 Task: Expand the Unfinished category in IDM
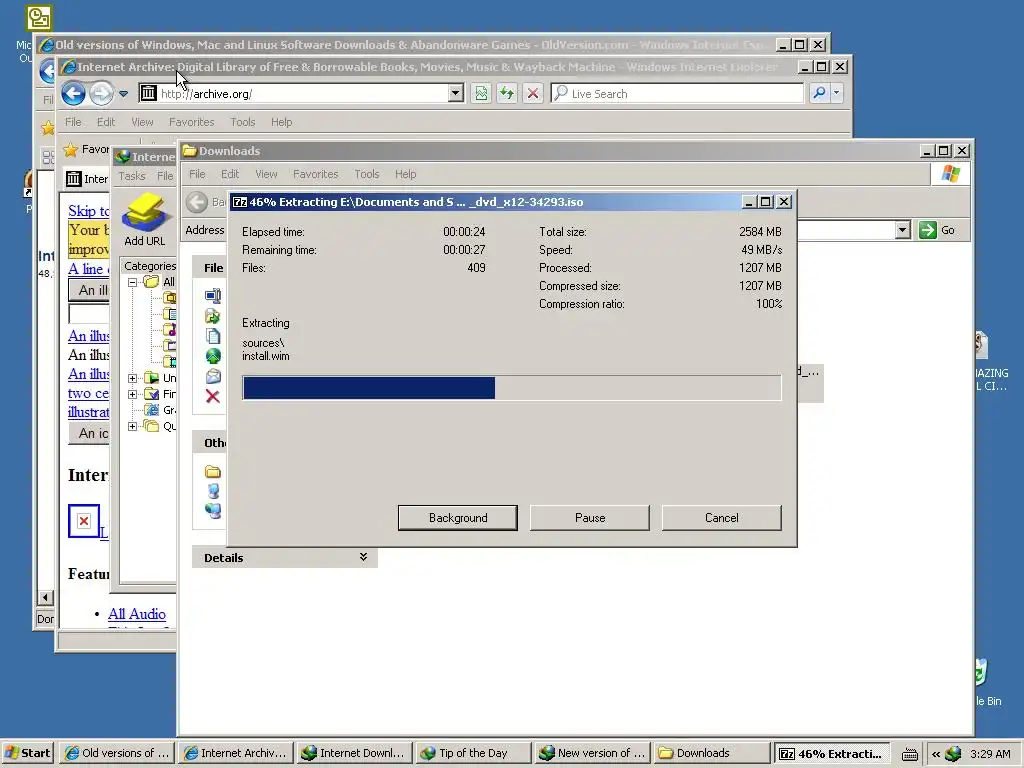[132, 378]
